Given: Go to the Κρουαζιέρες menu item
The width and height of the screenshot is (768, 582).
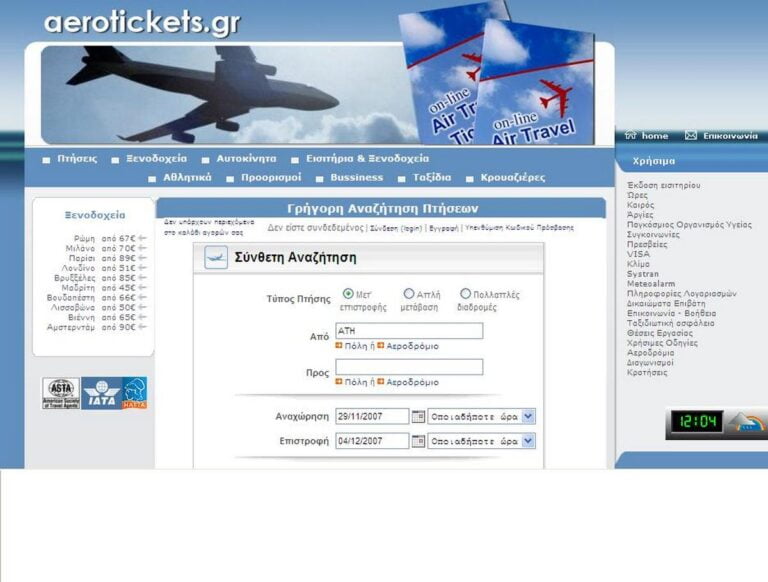Looking at the screenshot, I should (x=512, y=177).
